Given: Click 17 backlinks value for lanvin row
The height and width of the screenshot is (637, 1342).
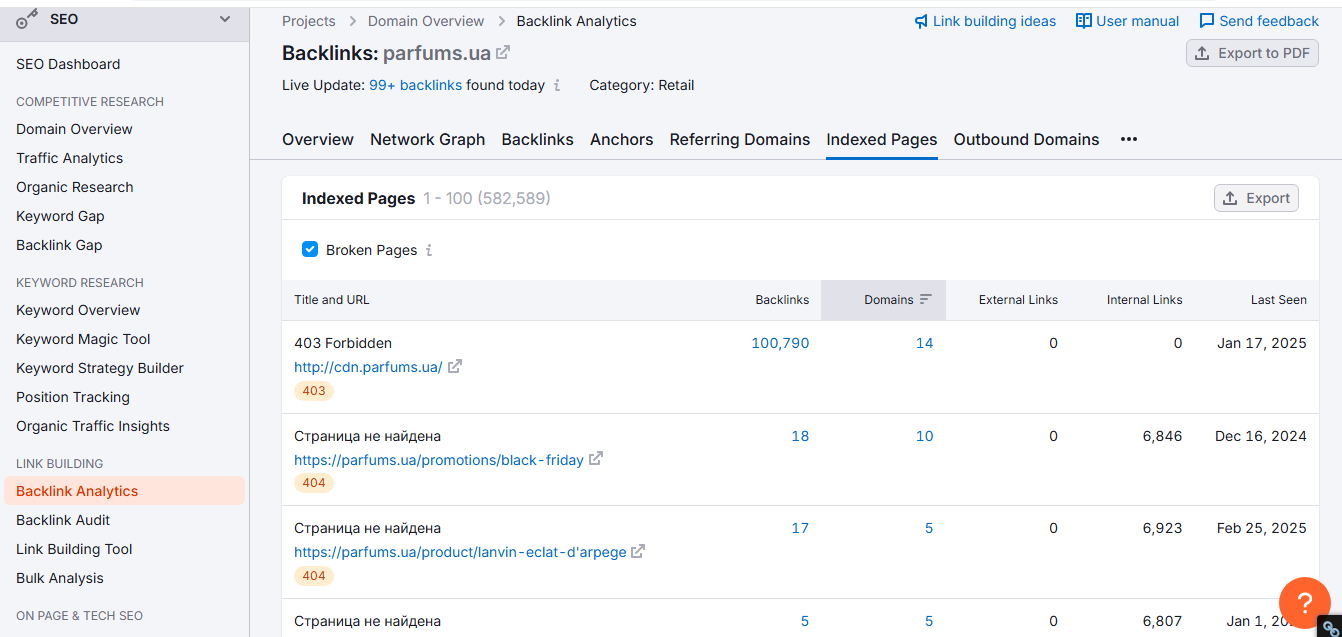Looking at the screenshot, I should 800,528.
